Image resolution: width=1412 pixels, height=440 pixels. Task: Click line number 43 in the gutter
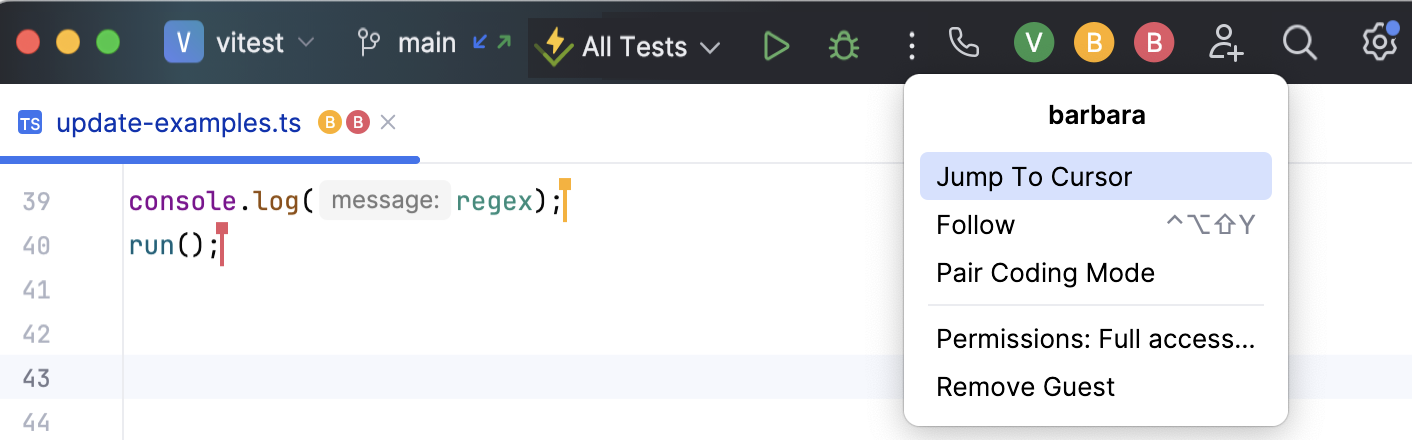click(x=36, y=378)
